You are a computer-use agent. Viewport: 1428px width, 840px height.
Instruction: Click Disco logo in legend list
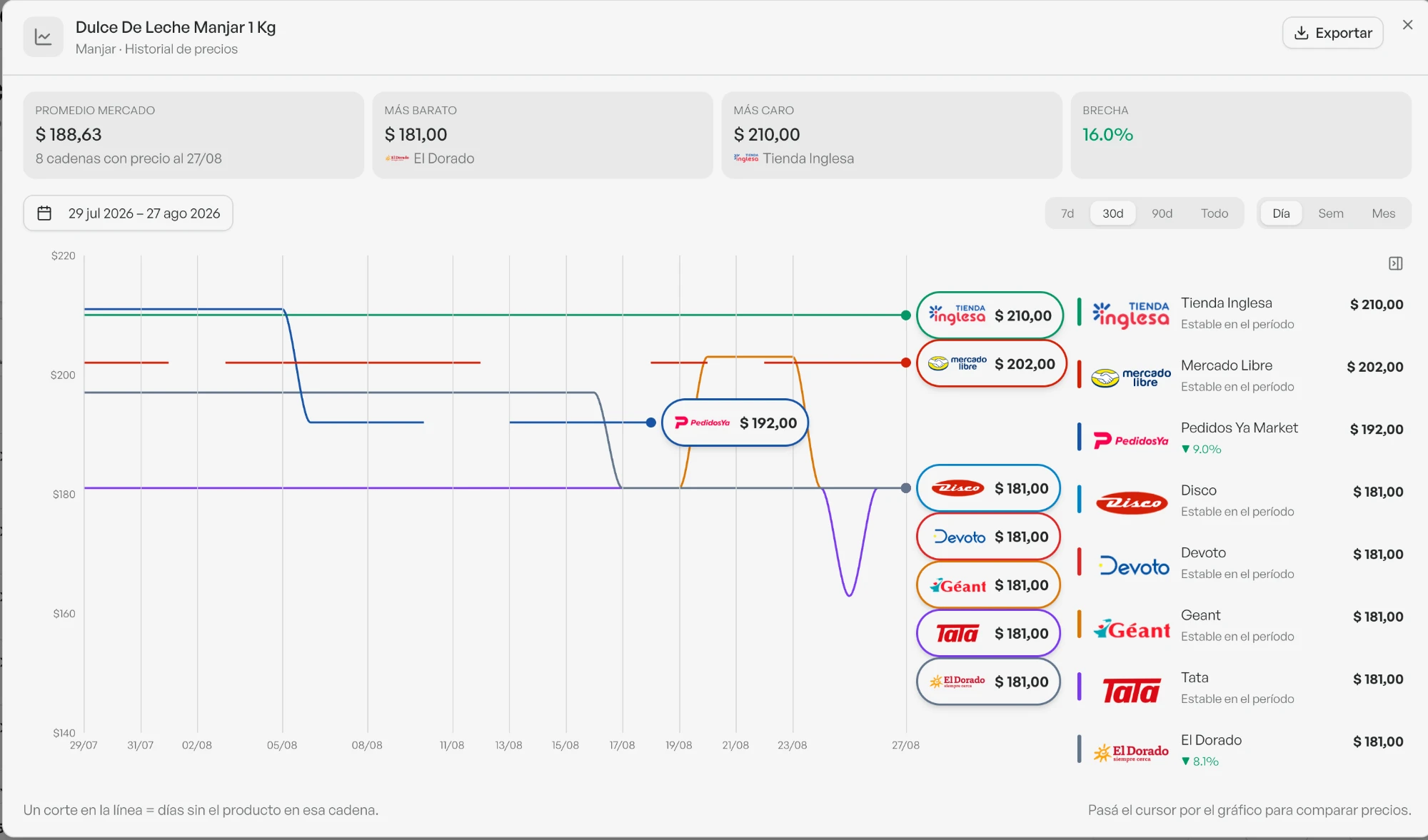tap(1132, 503)
